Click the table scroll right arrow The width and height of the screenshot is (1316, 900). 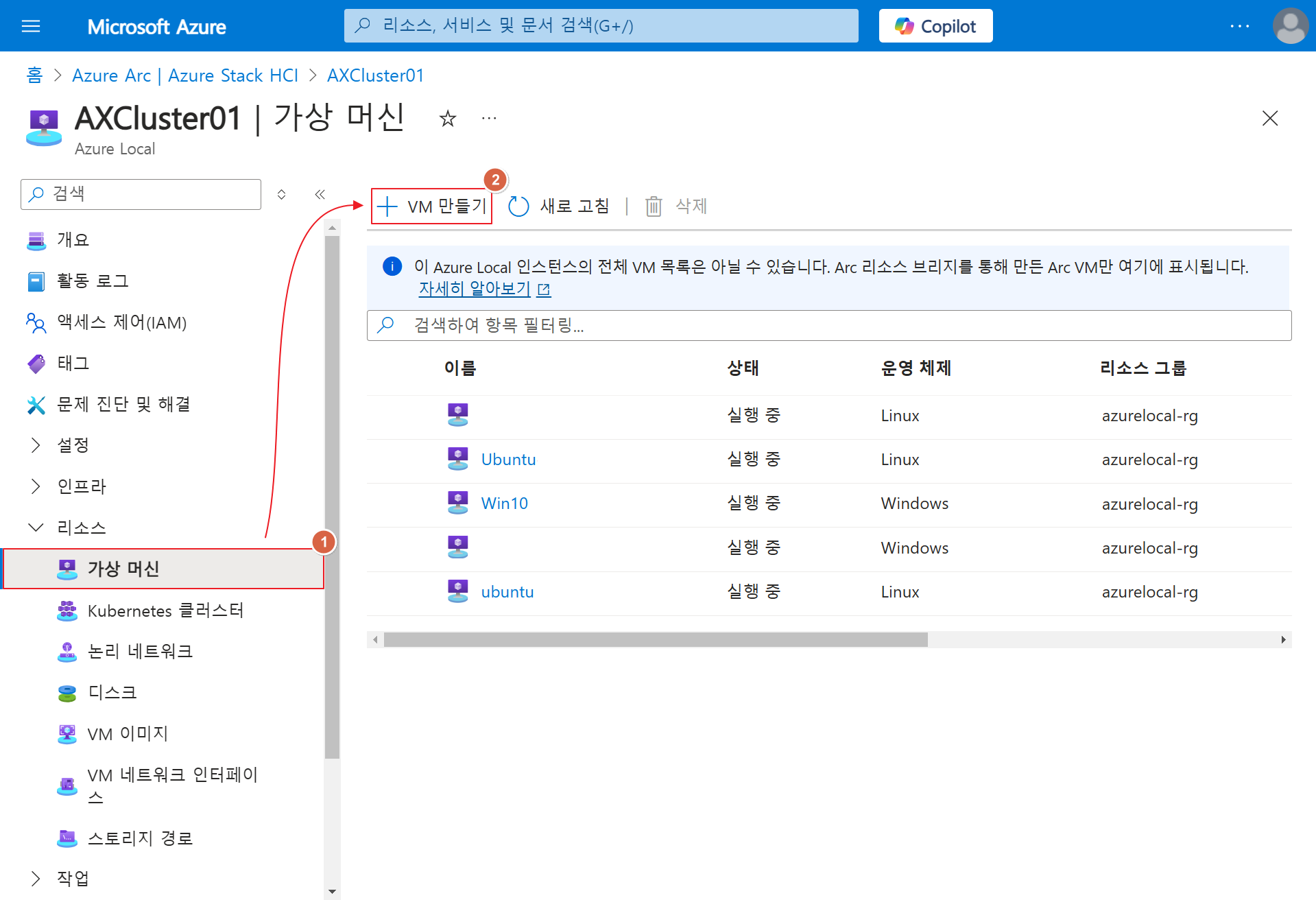tap(1284, 640)
